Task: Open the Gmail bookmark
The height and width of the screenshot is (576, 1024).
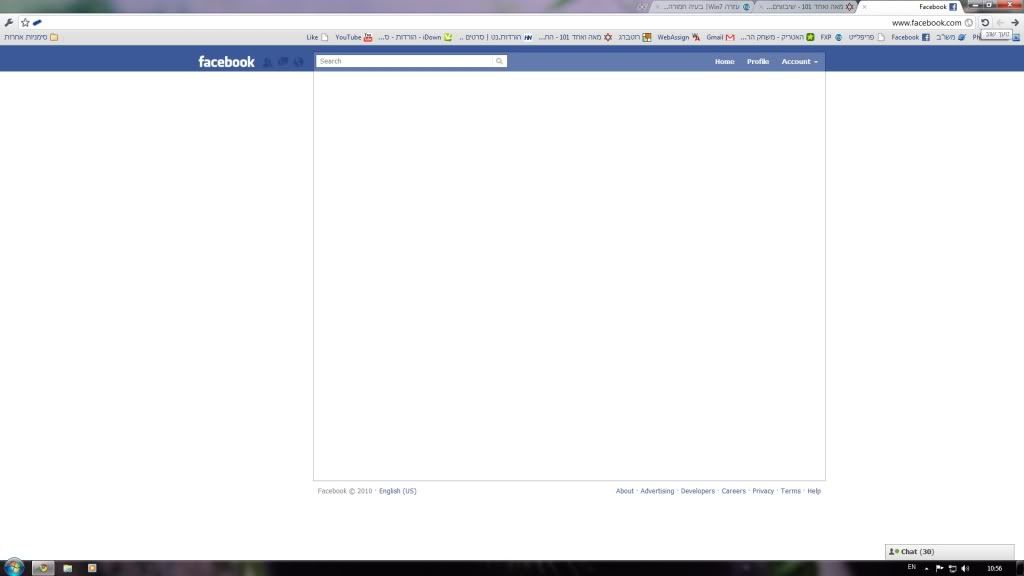Action: pos(720,37)
